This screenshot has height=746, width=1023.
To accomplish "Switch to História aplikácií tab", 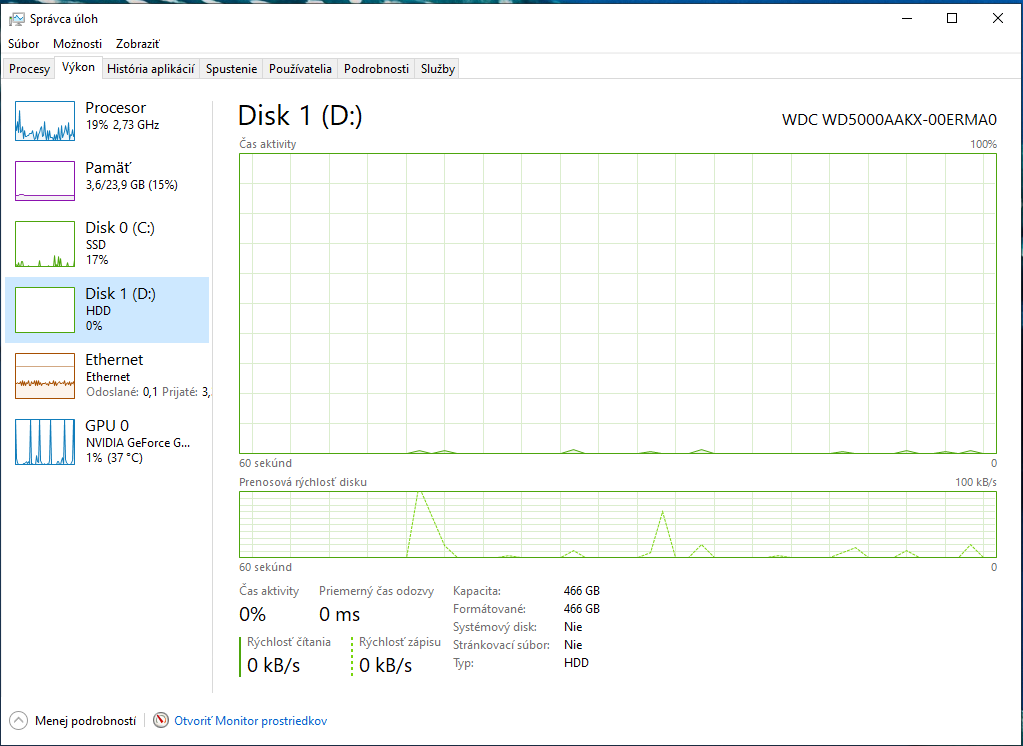I will point(150,69).
